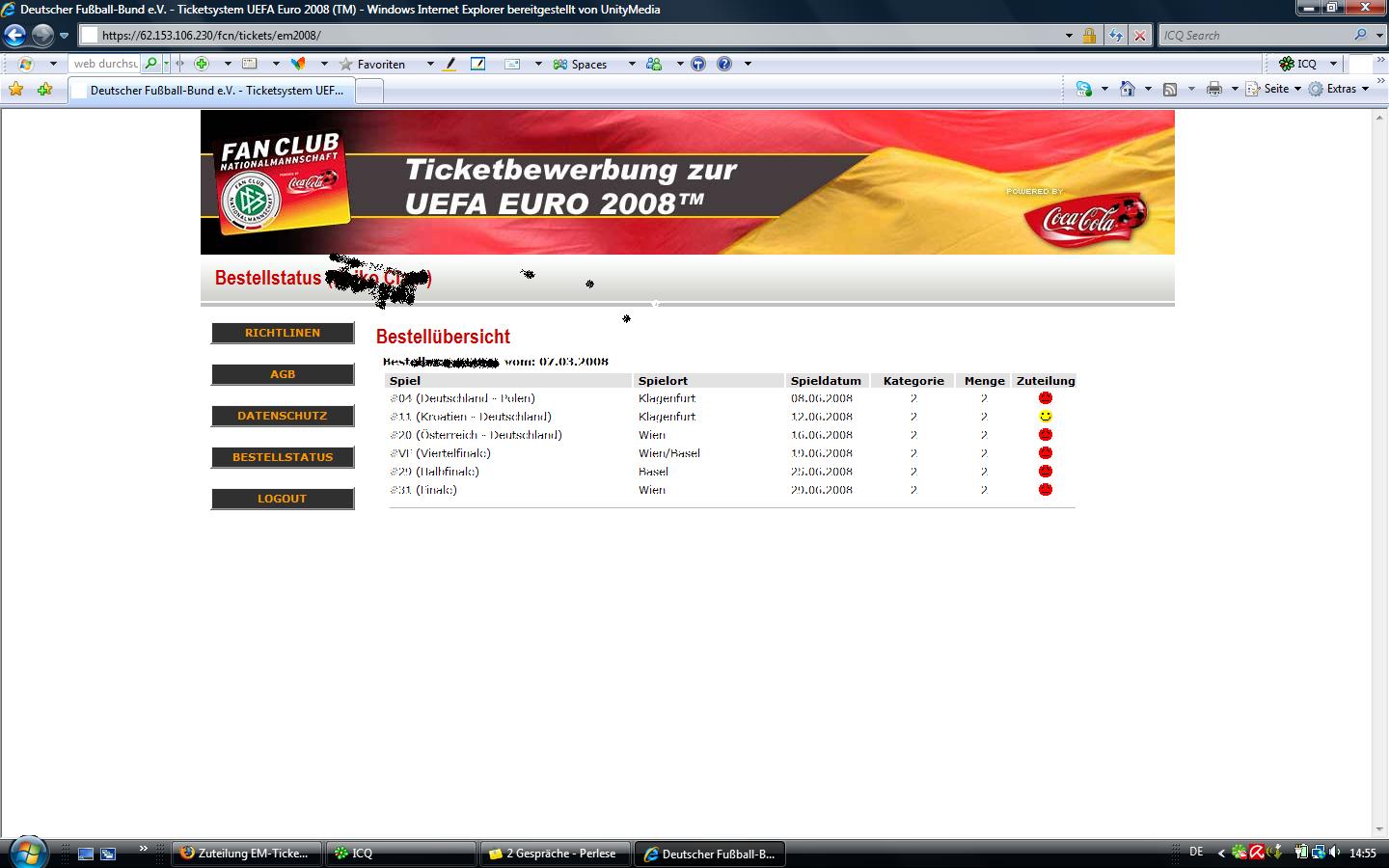Open the Favorites Center star icon
Viewport: 1389px width, 868px height.
(x=15, y=90)
